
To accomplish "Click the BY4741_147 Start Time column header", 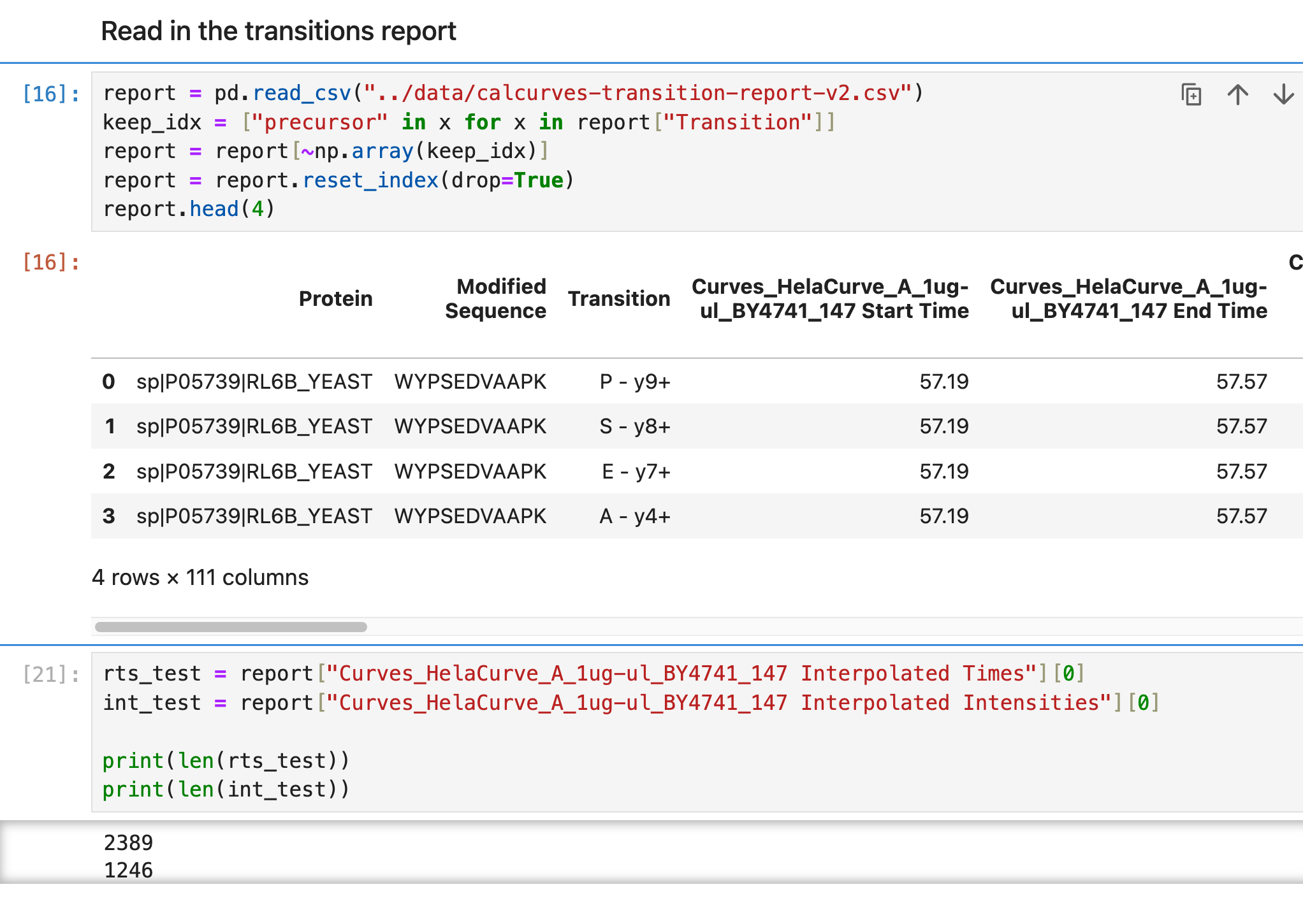I will point(830,299).
